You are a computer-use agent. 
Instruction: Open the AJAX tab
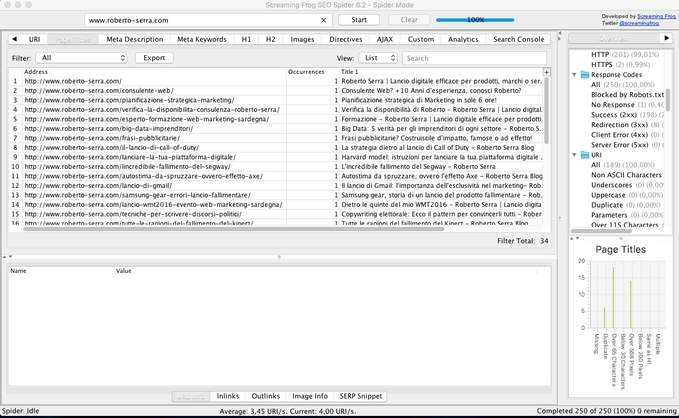coord(385,39)
